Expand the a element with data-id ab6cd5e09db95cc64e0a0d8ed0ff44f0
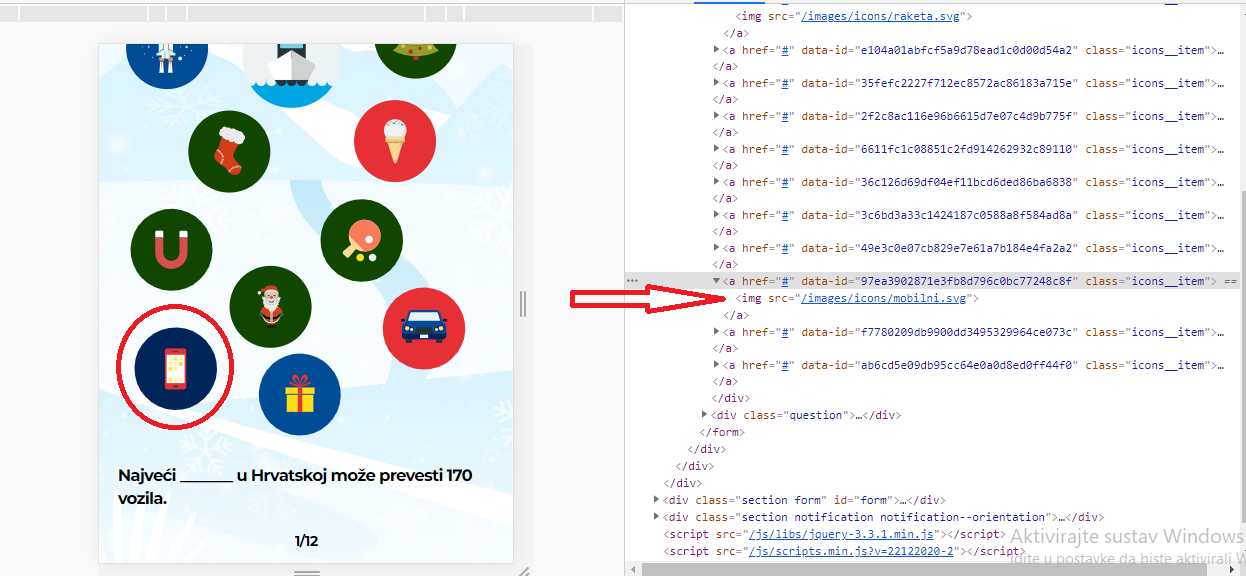The width and height of the screenshot is (1246, 576). 717,365
